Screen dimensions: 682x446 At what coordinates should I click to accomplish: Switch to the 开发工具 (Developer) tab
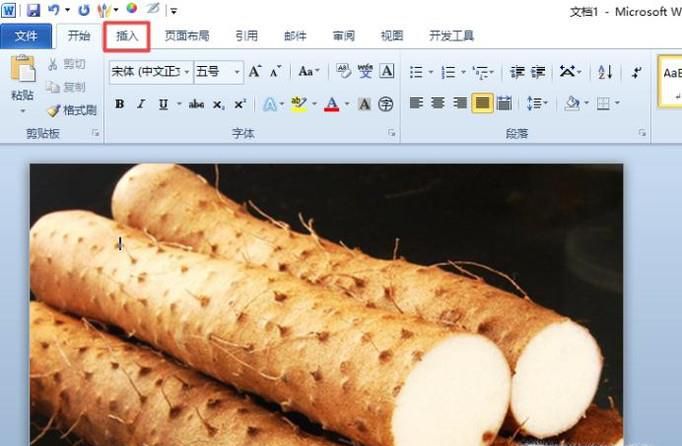pos(451,36)
